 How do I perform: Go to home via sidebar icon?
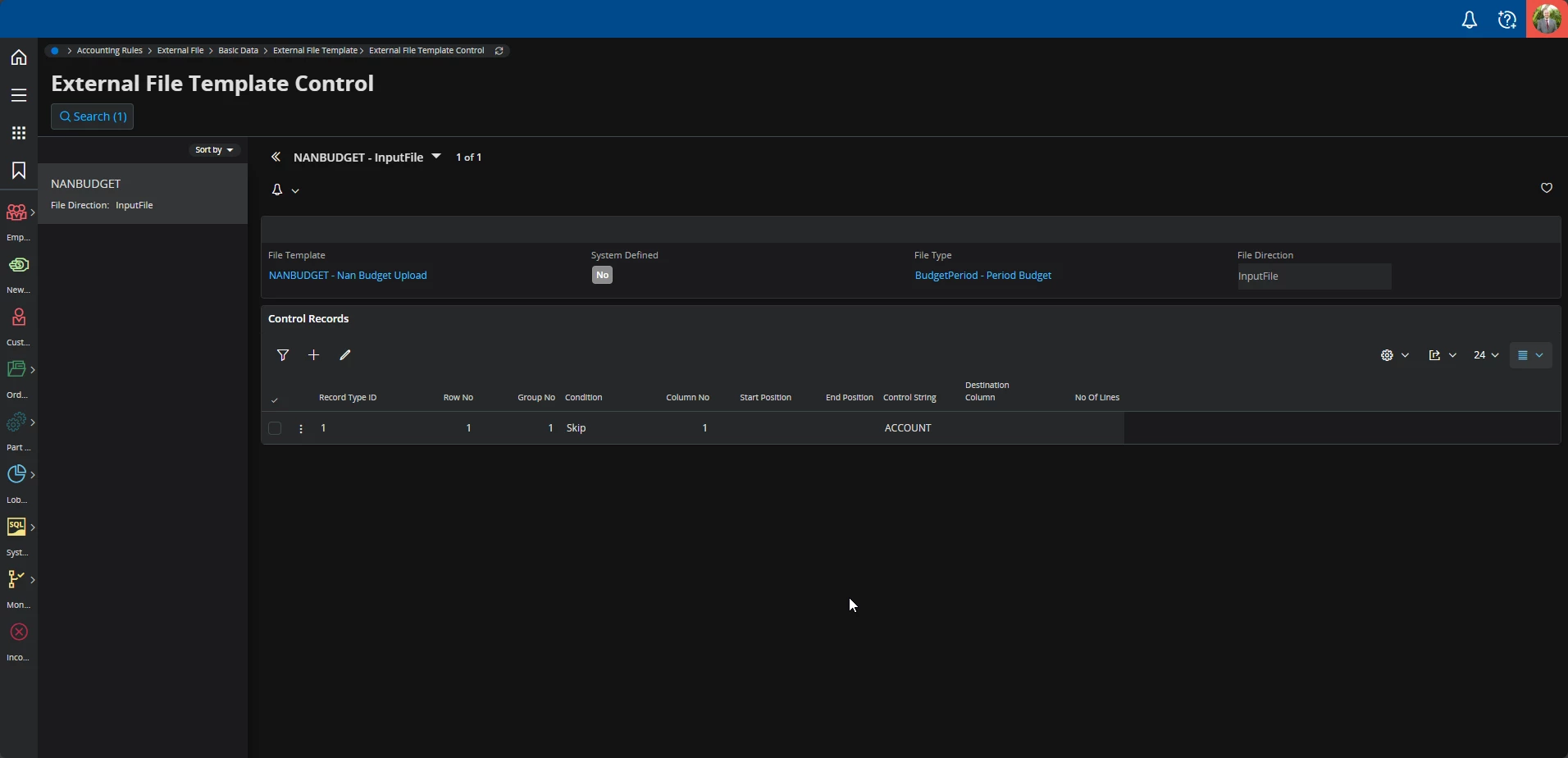click(19, 57)
